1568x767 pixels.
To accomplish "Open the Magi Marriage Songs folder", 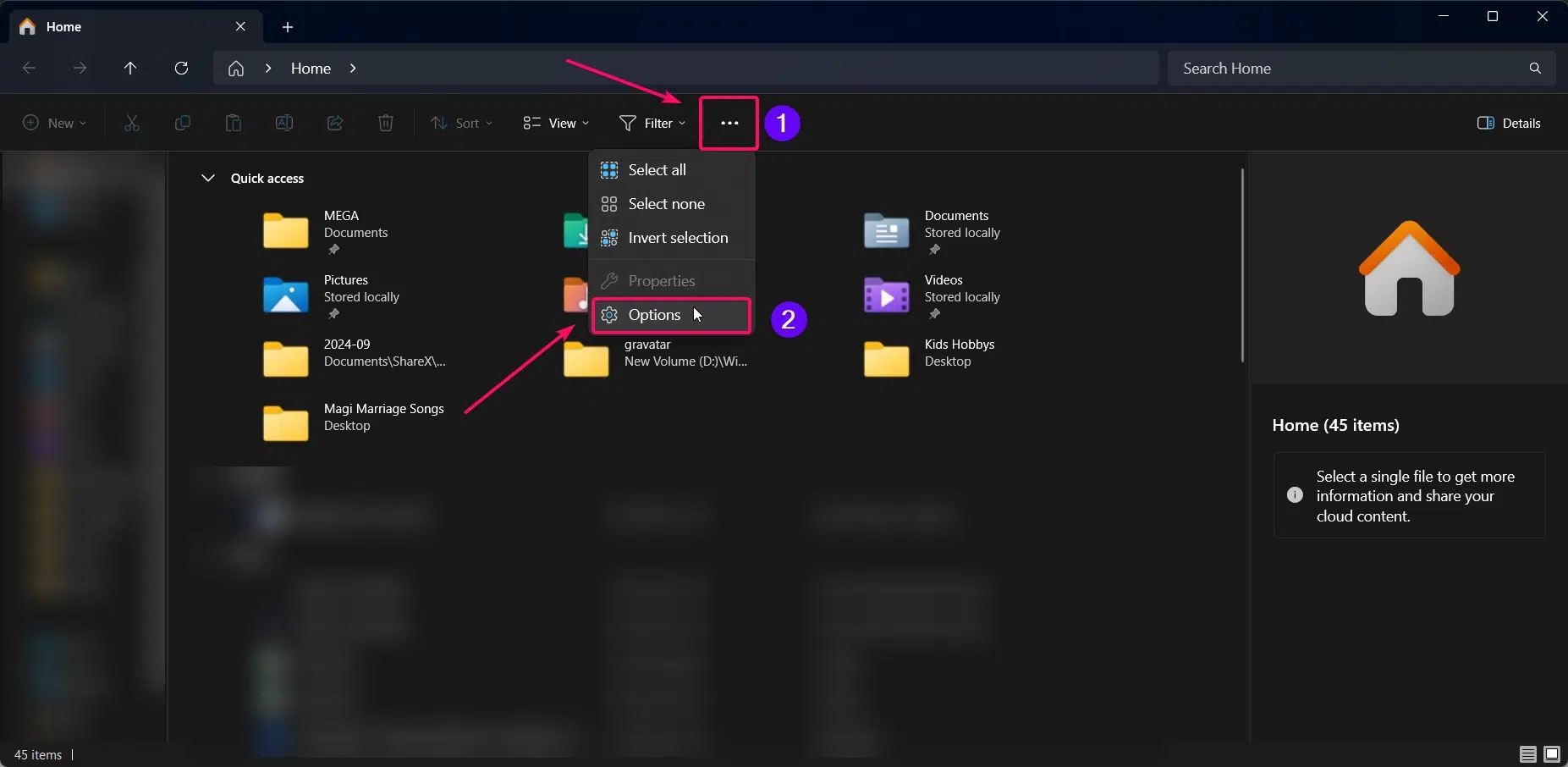I will (x=286, y=423).
